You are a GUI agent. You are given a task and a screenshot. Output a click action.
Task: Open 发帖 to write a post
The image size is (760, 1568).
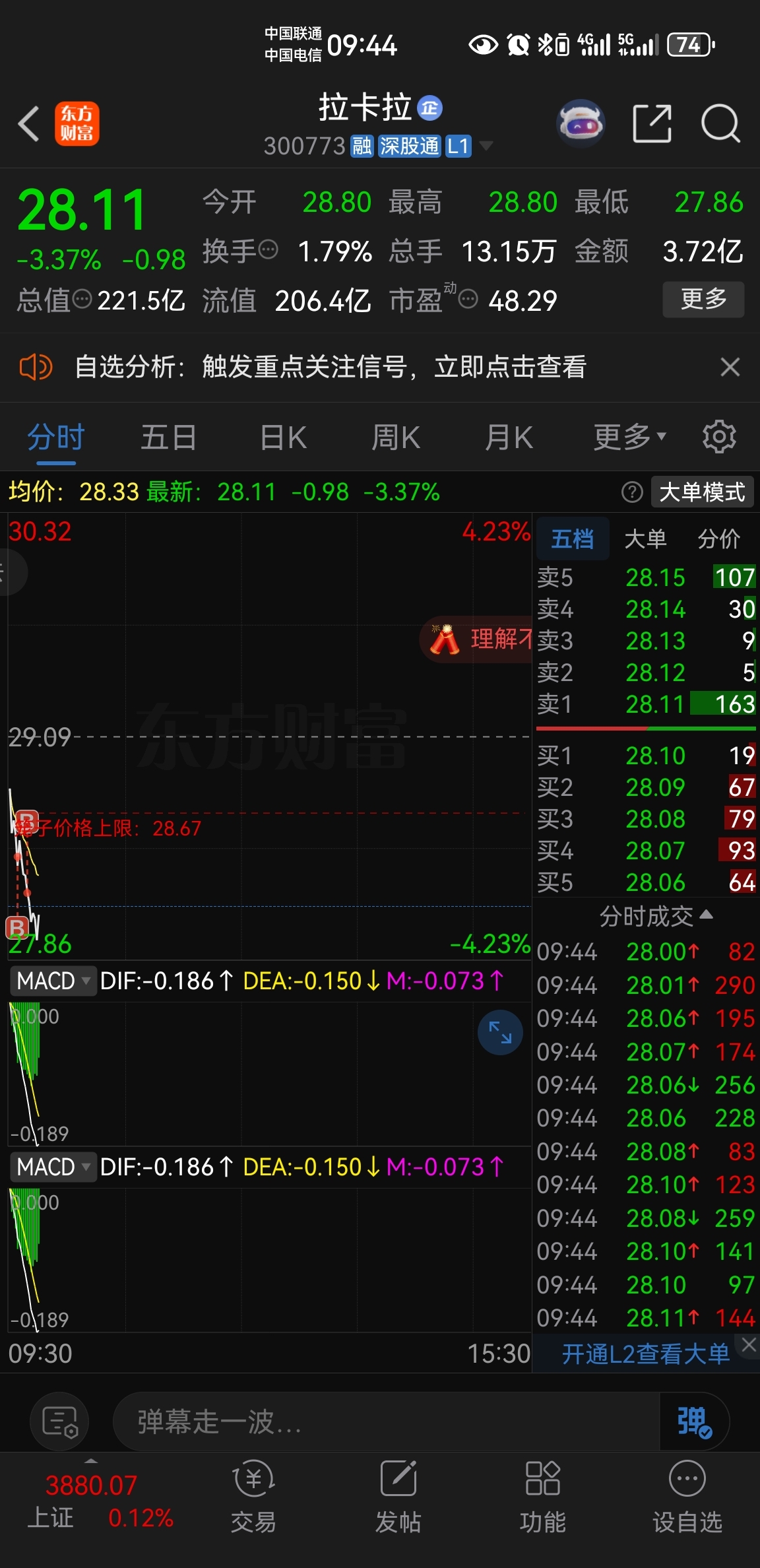[x=398, y=1495]
